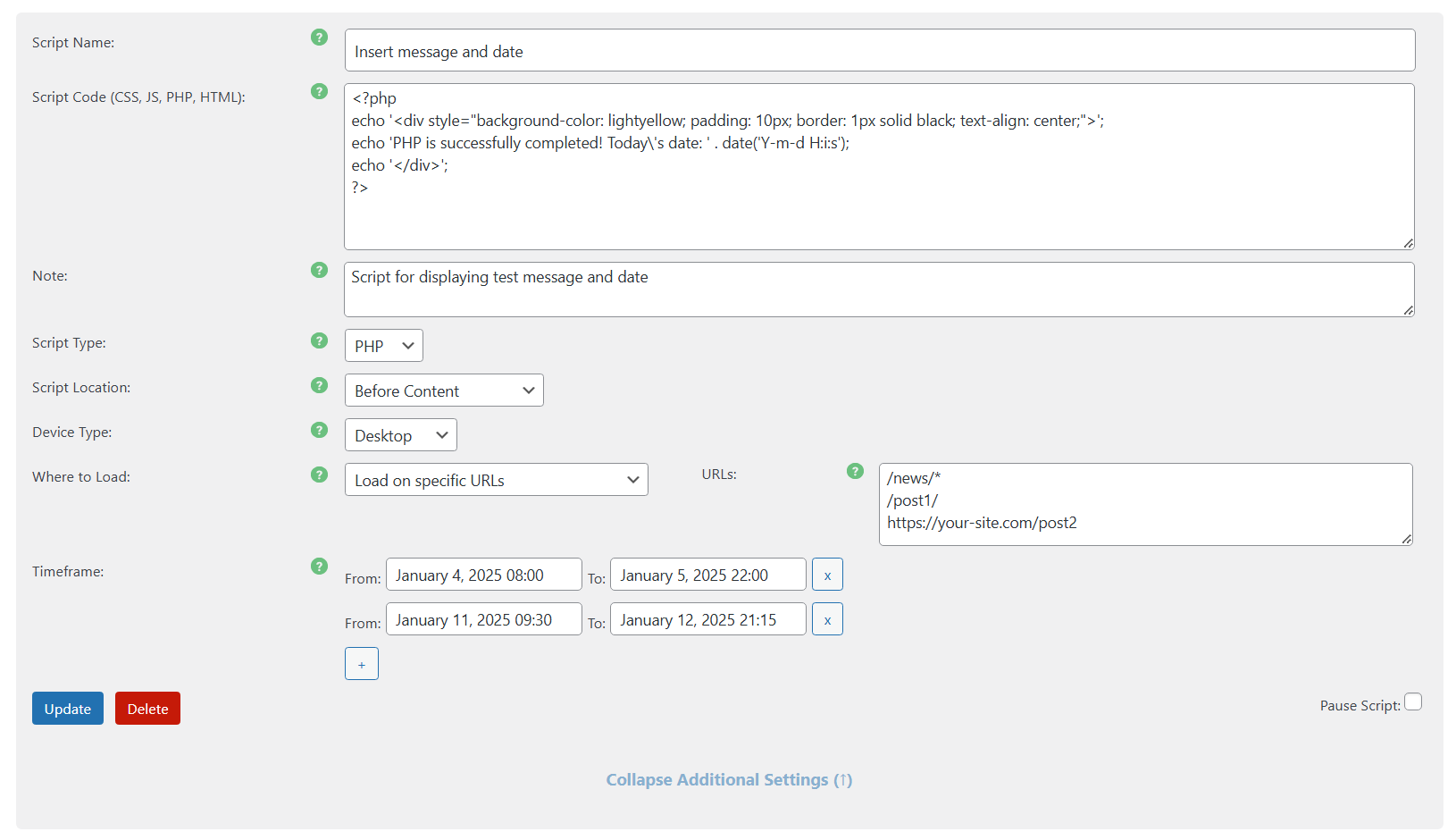Open the Load on specific URLs dropdown

[496, 480]
